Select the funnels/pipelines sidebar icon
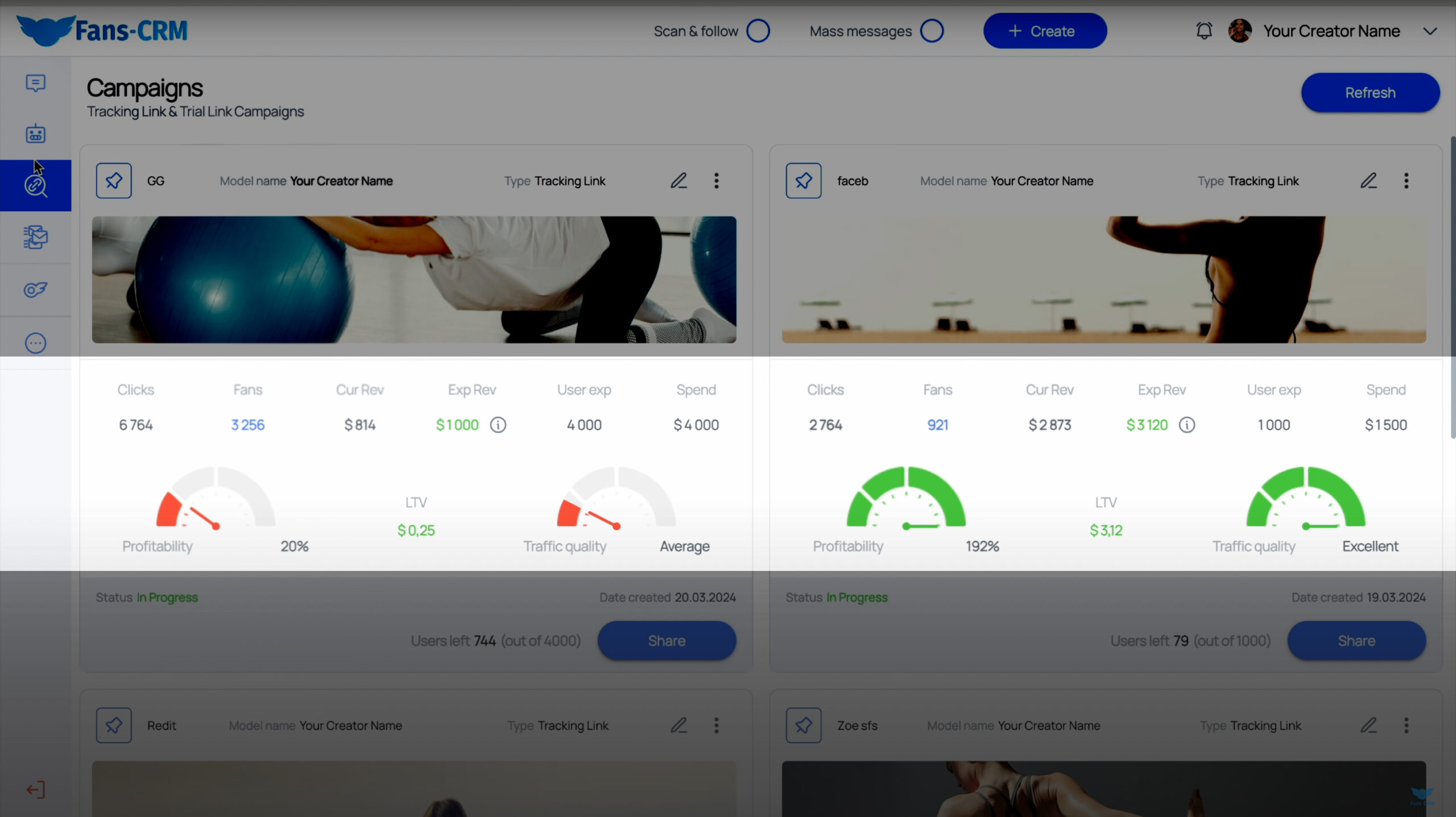1456x817 pixels. (35, 237)
